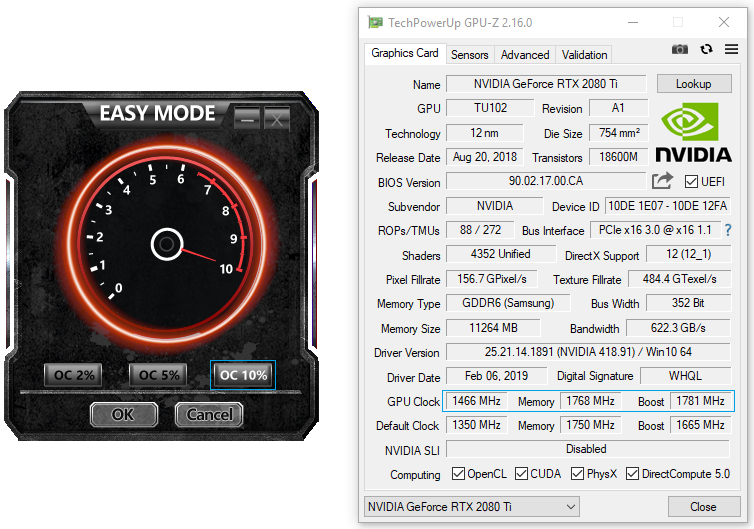
Task: Open the Advanced tab
Action: [x=525, y=55]
